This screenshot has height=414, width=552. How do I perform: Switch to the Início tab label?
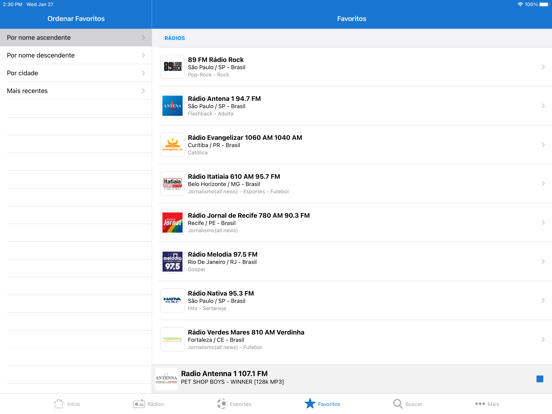coord(74,404)
